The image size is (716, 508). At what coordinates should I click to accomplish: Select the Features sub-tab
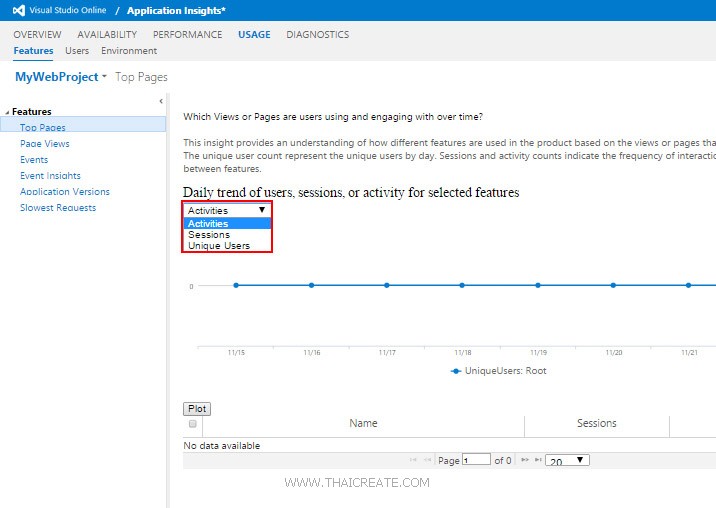coord(33,51)
